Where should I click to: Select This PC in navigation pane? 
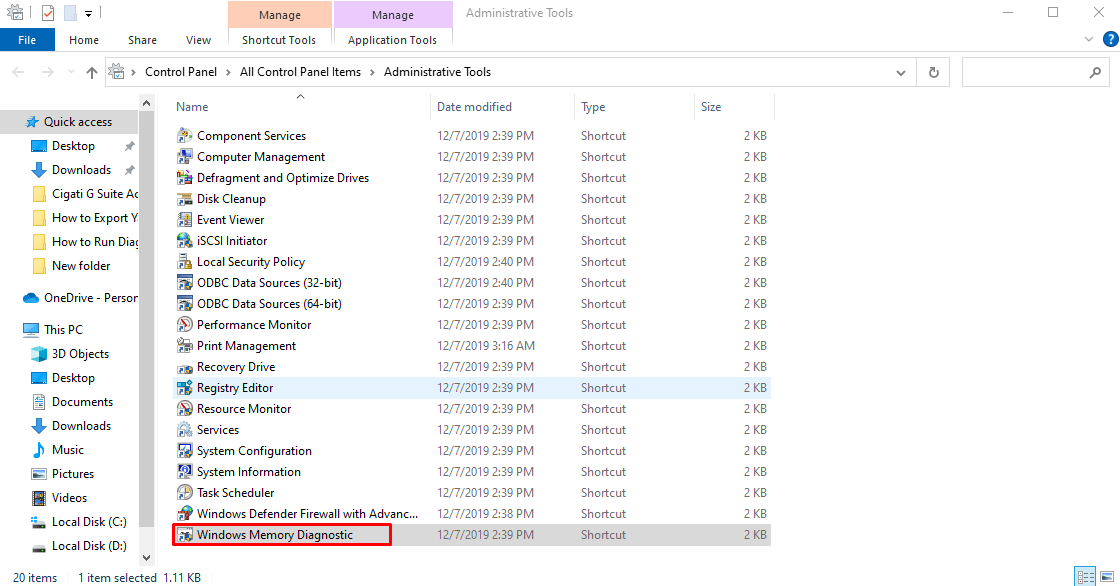tap(54, 330)
